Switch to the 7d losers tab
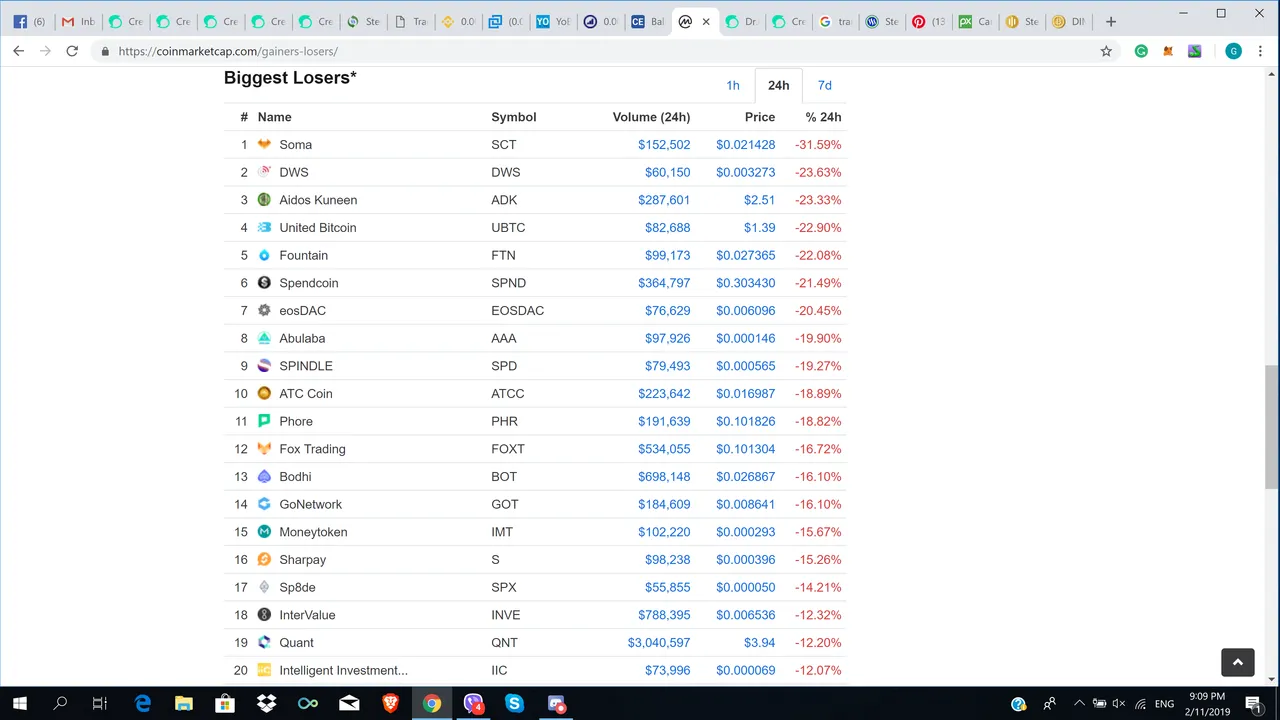 point(824,85)
